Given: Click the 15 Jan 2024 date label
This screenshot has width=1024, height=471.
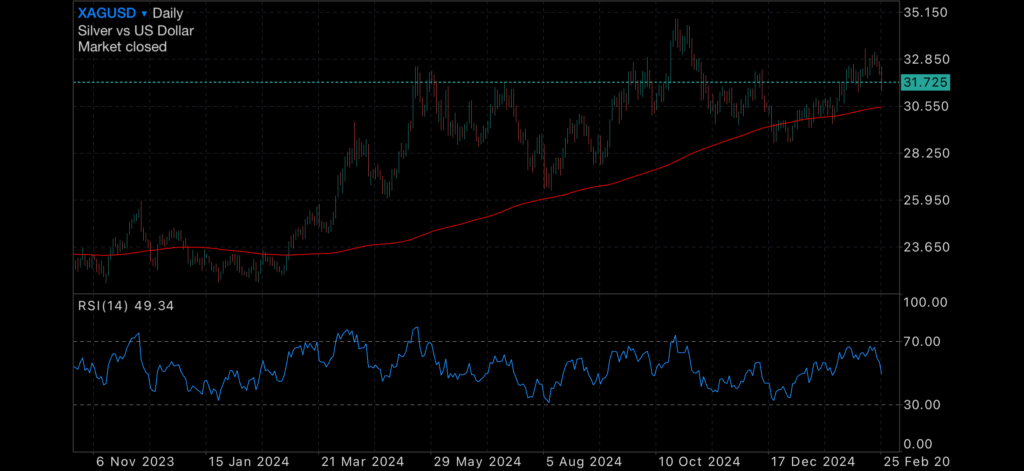Looking at the screenshot, I should 247,462.
